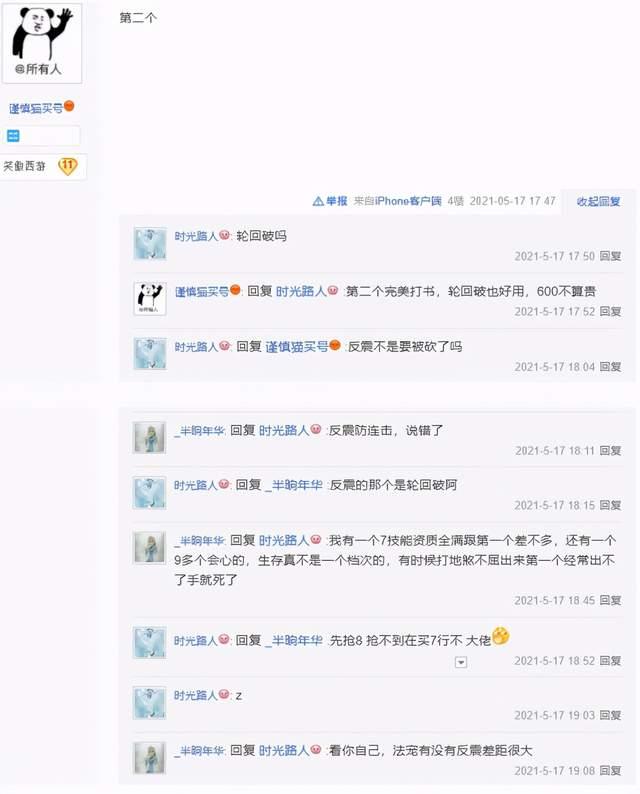Open 来自iPhone客户端 link
The image size is (640, 794).
pyautogui.click(x=397, y=201)
